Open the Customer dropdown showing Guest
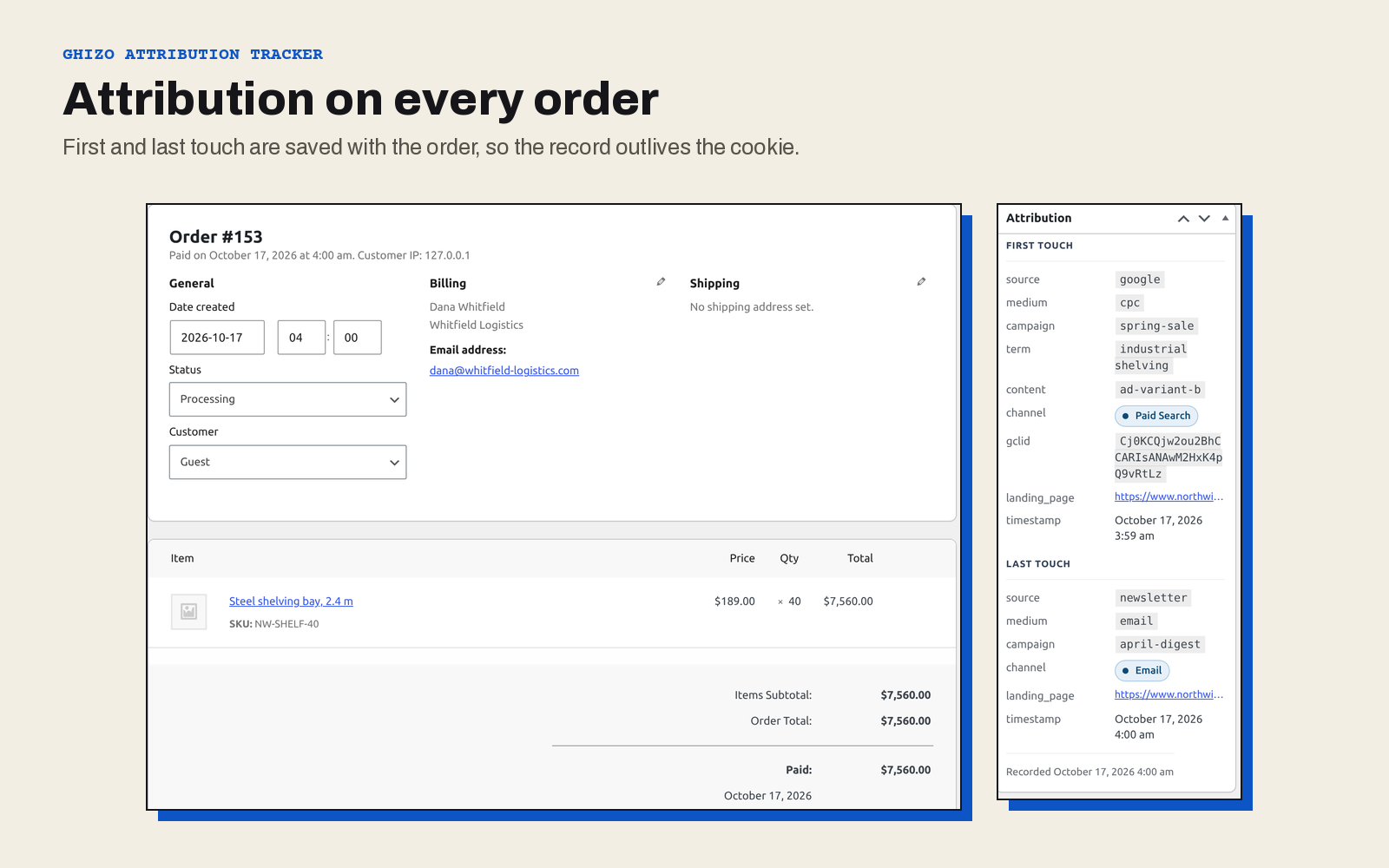Viewport: 1389px width, 868px height. pyautogui.click(x=287, y=462)
